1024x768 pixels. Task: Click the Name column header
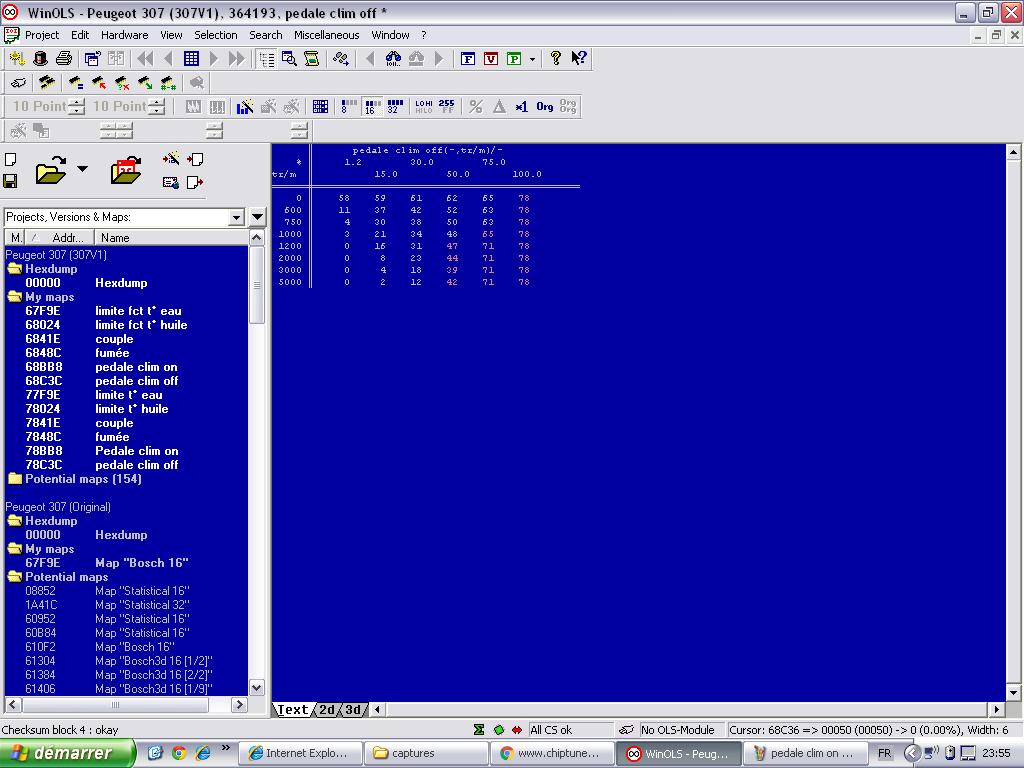tap(115, 238)
